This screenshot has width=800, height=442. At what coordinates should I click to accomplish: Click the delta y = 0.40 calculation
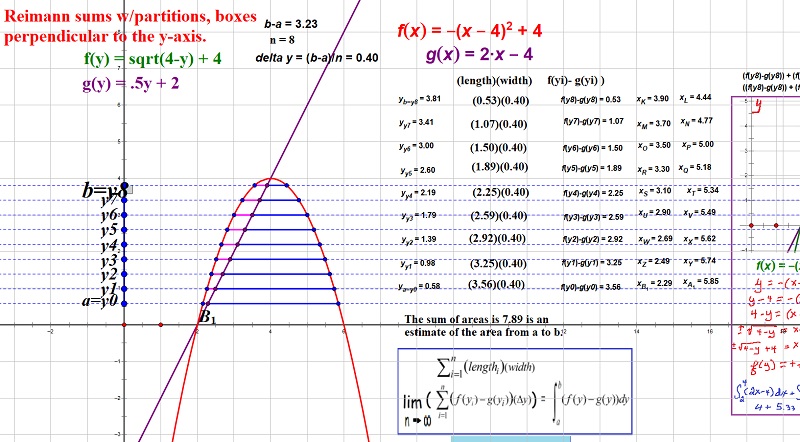(x=317, y=58)
